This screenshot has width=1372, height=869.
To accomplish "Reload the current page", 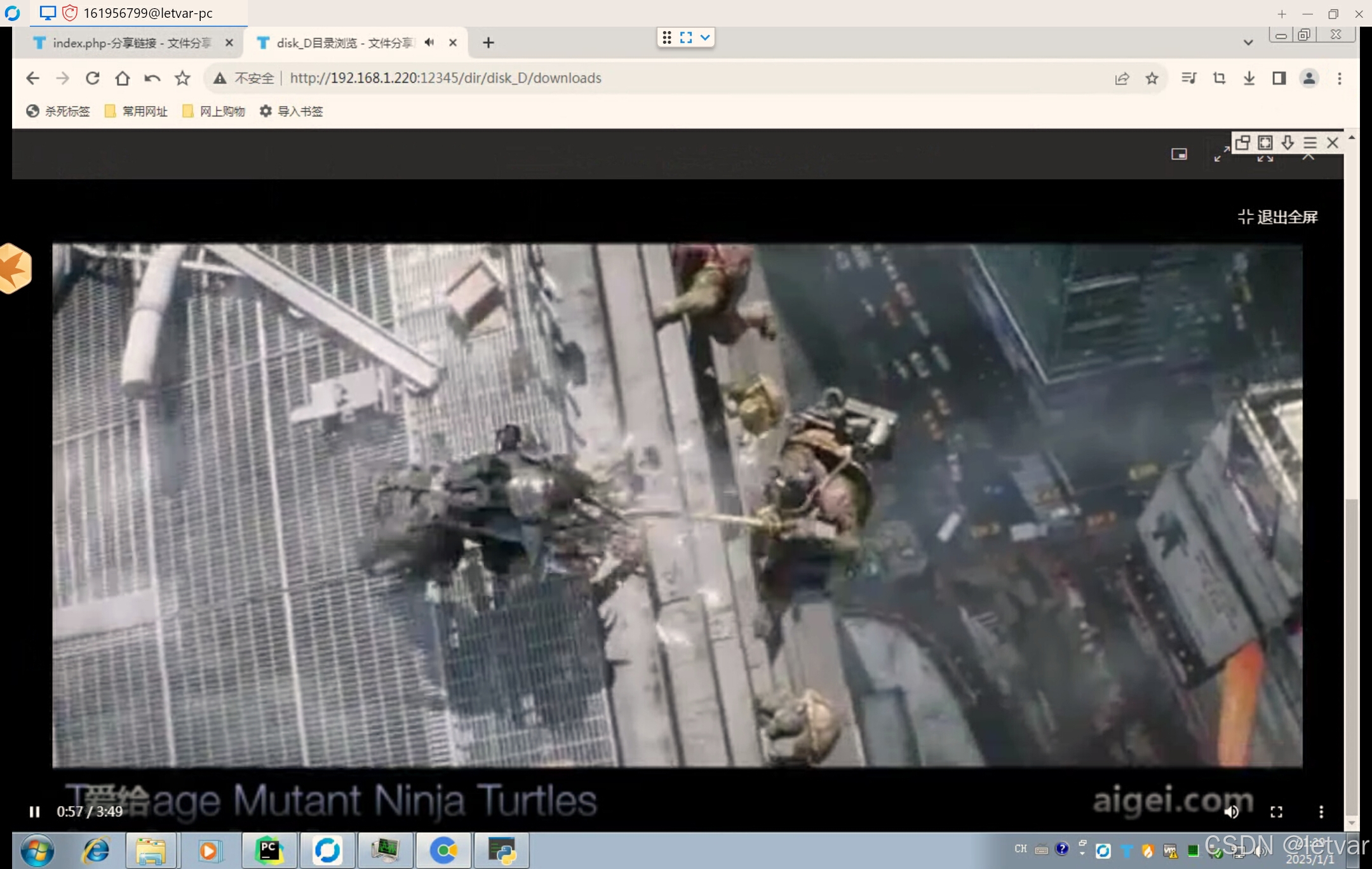I will click(x=93, y=78).
